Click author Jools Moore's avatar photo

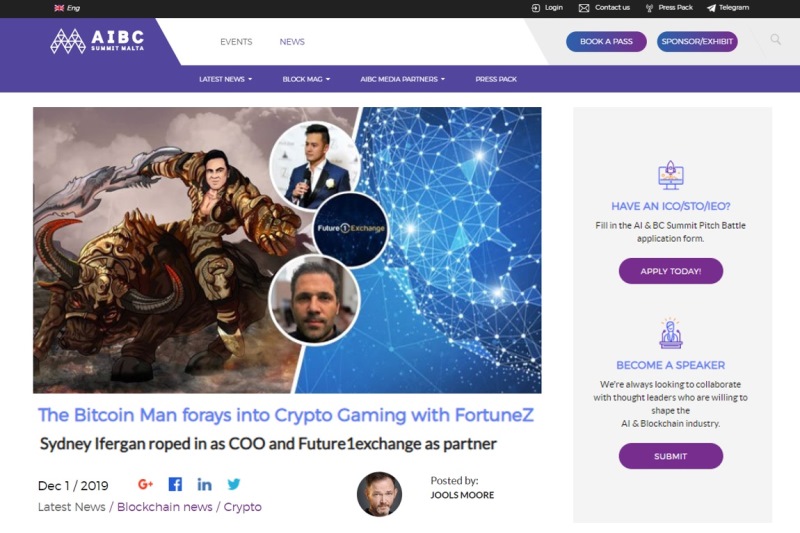[379, 494]
